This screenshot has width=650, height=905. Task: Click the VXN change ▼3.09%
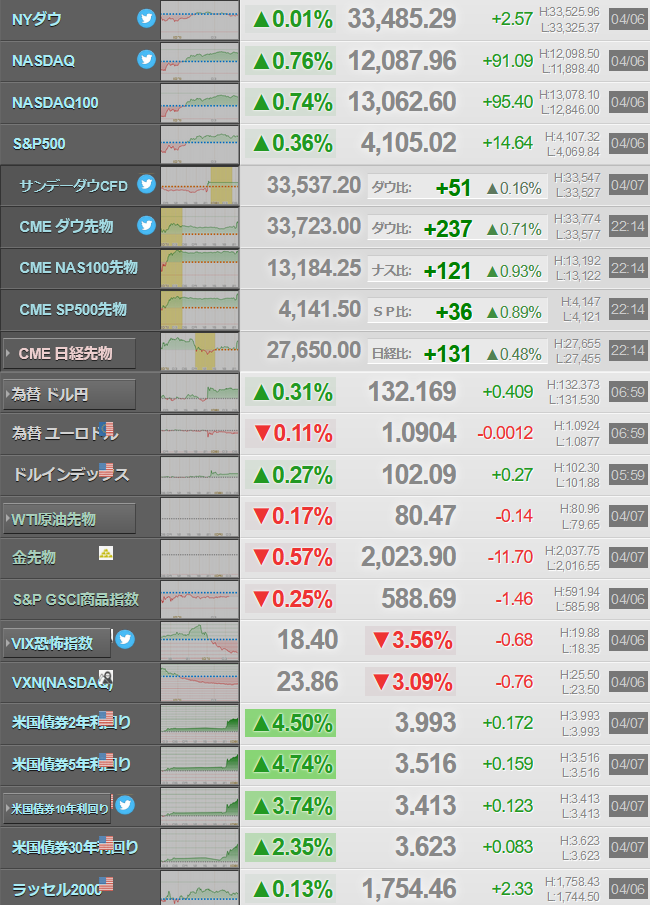(411, 682)
